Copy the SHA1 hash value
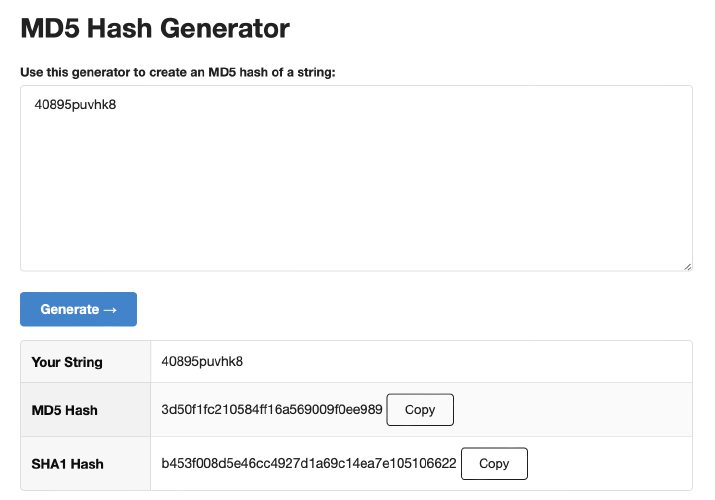This screenshot has height=500, width=715. [494, 464]
